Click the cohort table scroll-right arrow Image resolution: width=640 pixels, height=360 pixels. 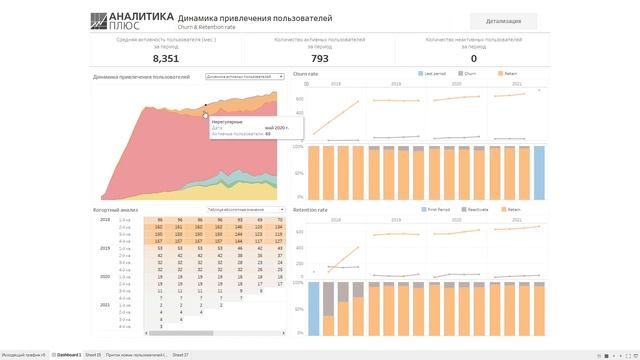coord(283,333)
